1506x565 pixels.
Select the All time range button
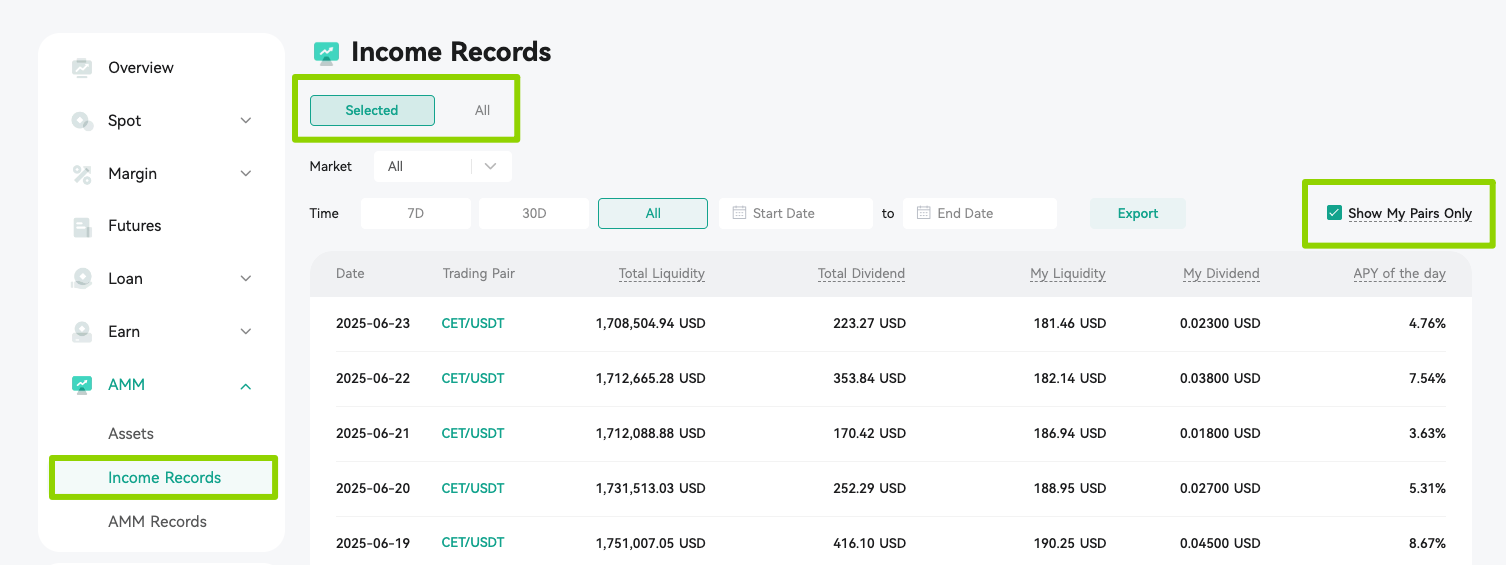click(x=653, y=214)
